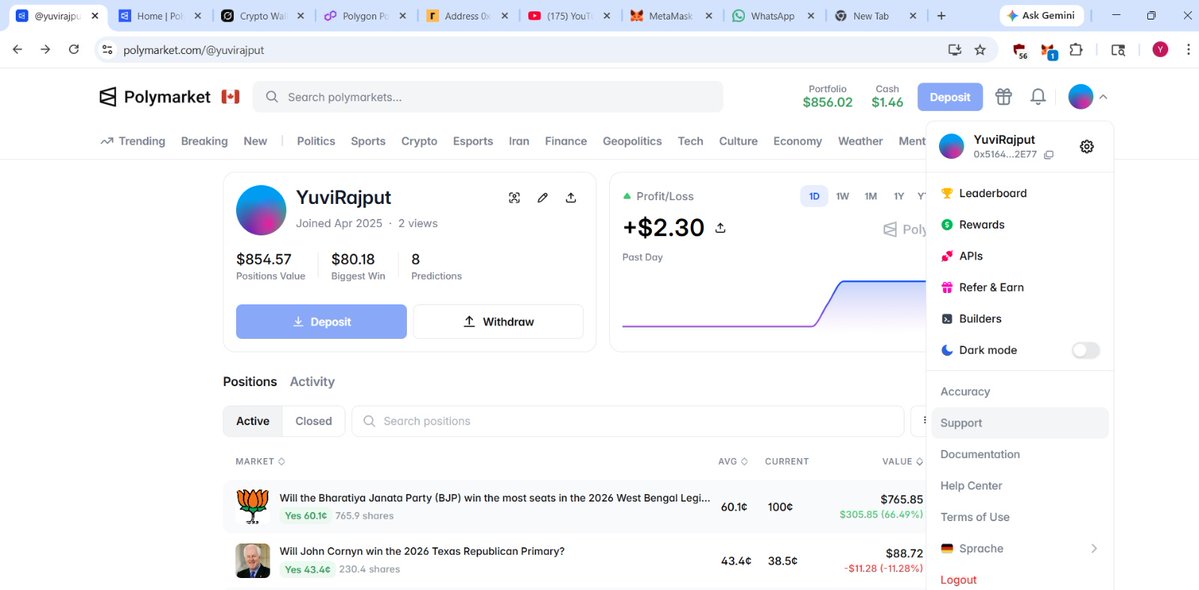Image resolution: width=1199 pixels, height=590 pixels.
Task: Switch to the Positions tab
Action: [x=250, y=381]
